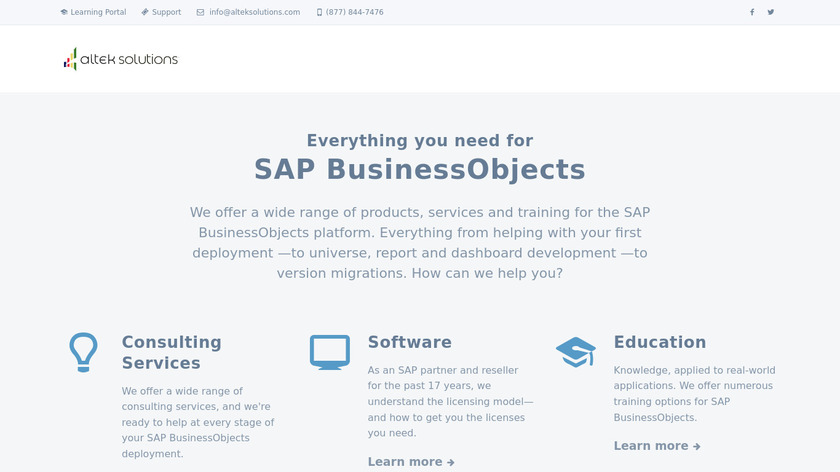This screenshot has height=472, width=840.
Task: Click the Consulting Services lightbulb icon
Action: [x=83, y=352]
